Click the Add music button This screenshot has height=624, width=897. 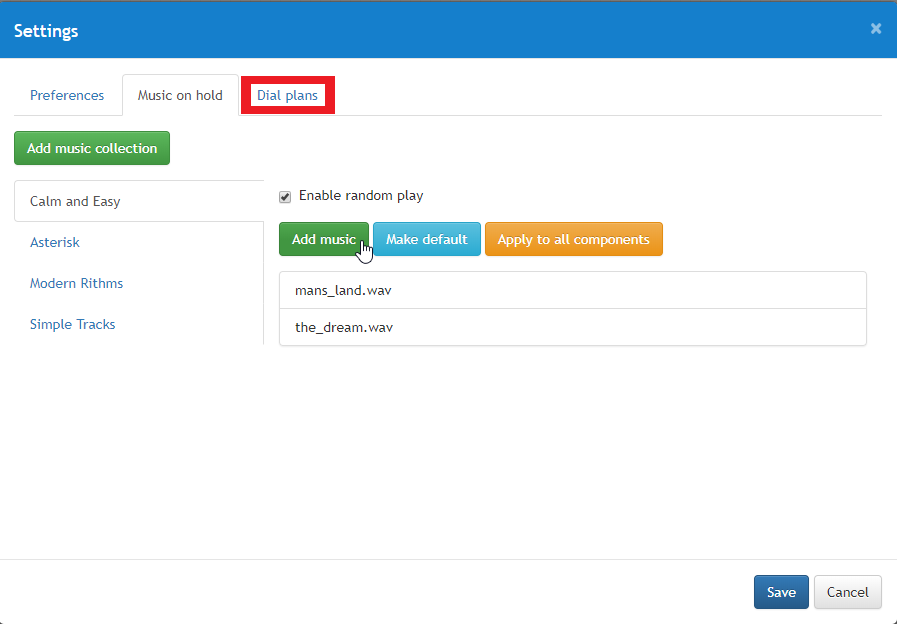(x=324, y=239)
